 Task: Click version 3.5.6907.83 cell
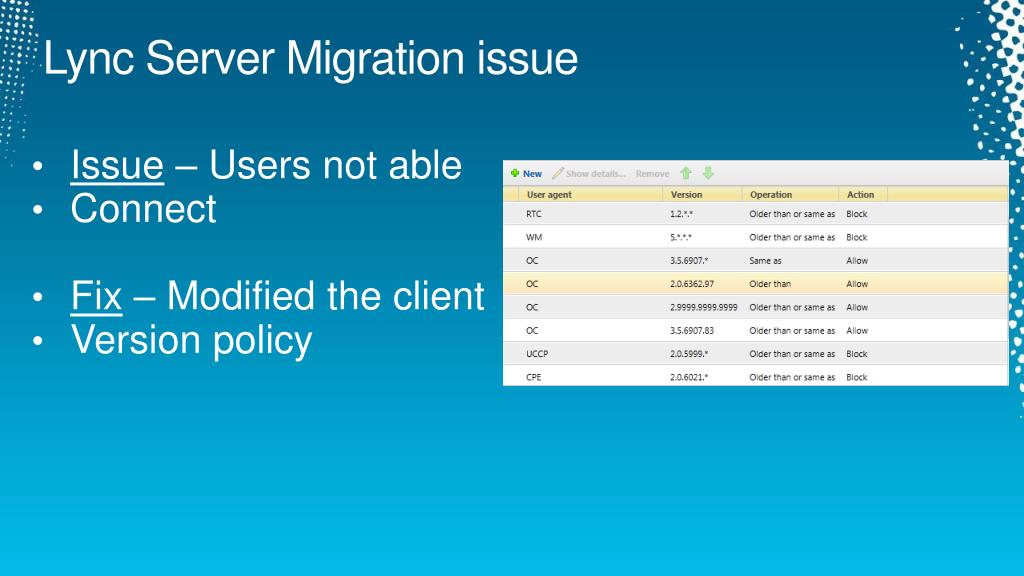click(x=692, y=331)
